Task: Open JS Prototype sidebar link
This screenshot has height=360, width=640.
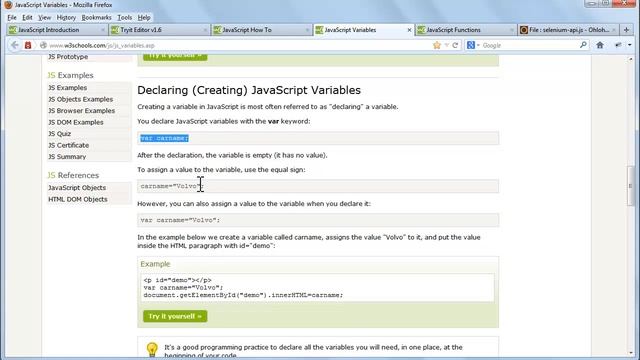Action: click(68, 57)
